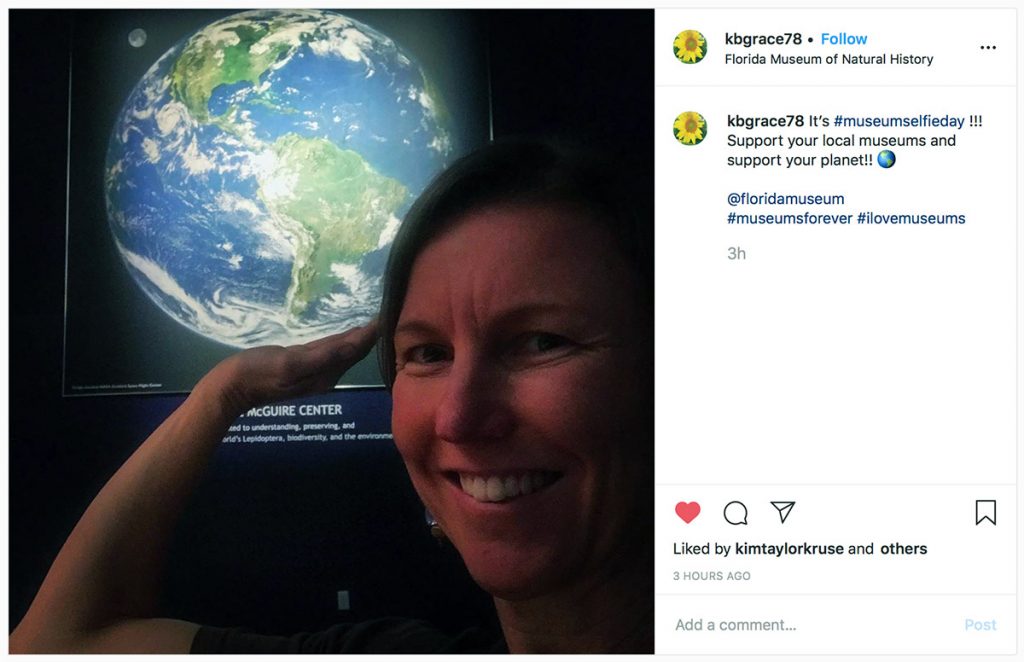Click sunflower profile avatar in header

click(x=690, y=47)
